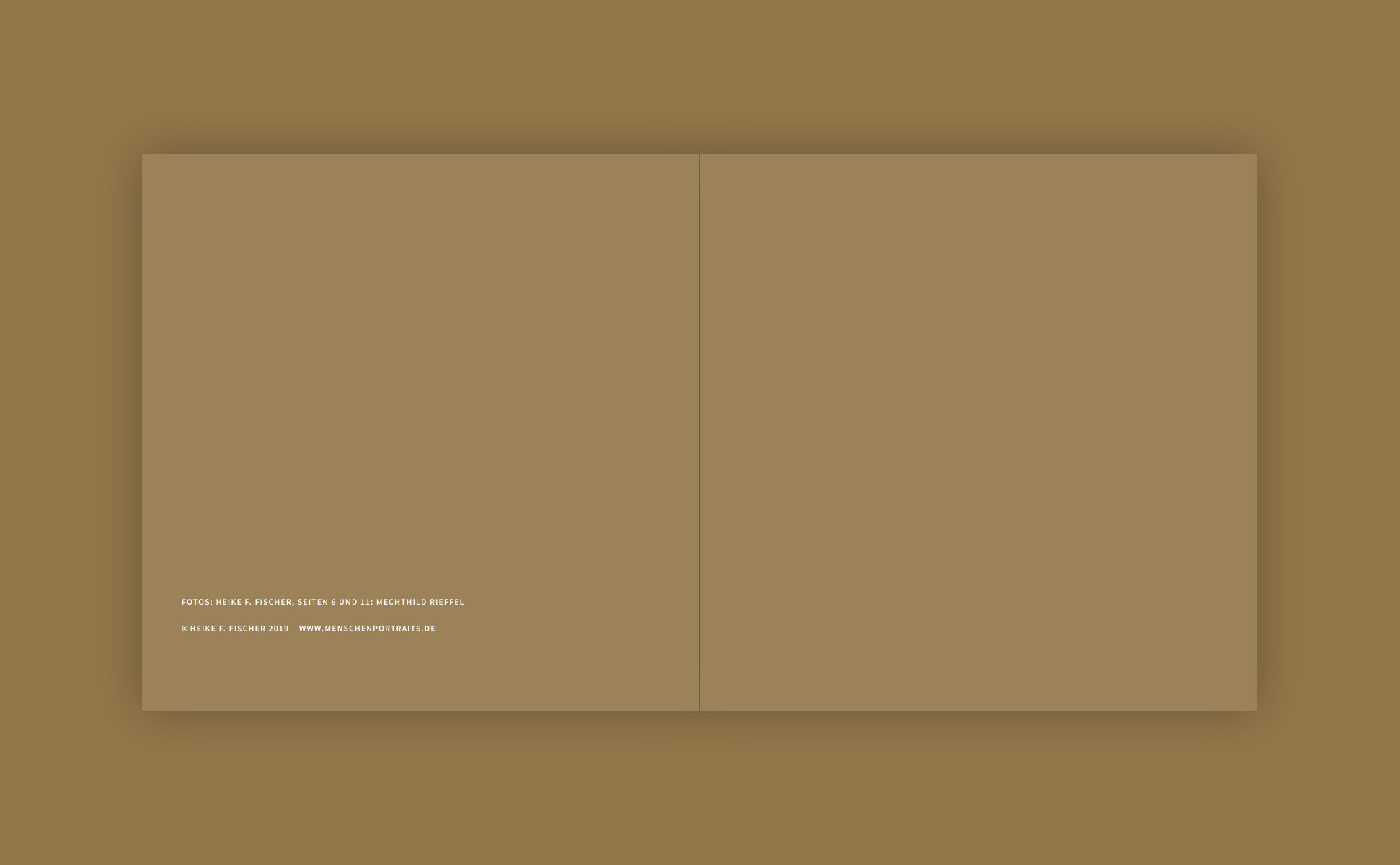Image resolution: width=1400 pixels, height=865 pixels.
Task: Select the phrase SEITEN 6 UND 11
Action: pyautogui.click(x=333, y=602)
